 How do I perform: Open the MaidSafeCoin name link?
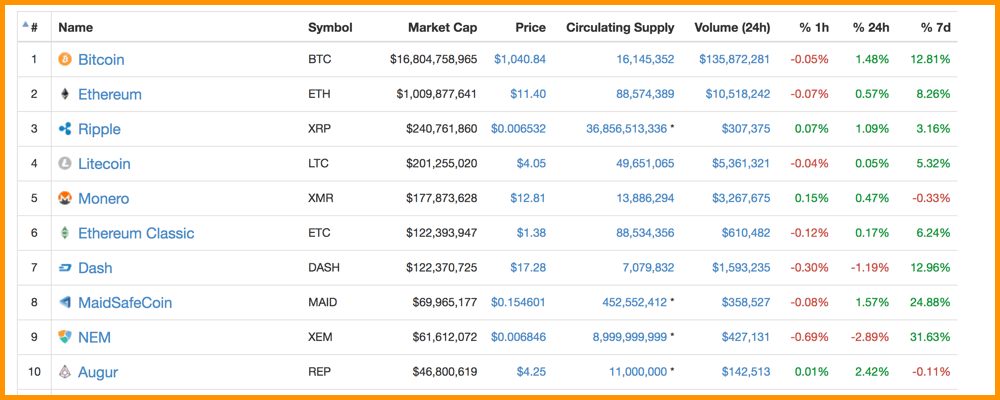coord(125,302)
